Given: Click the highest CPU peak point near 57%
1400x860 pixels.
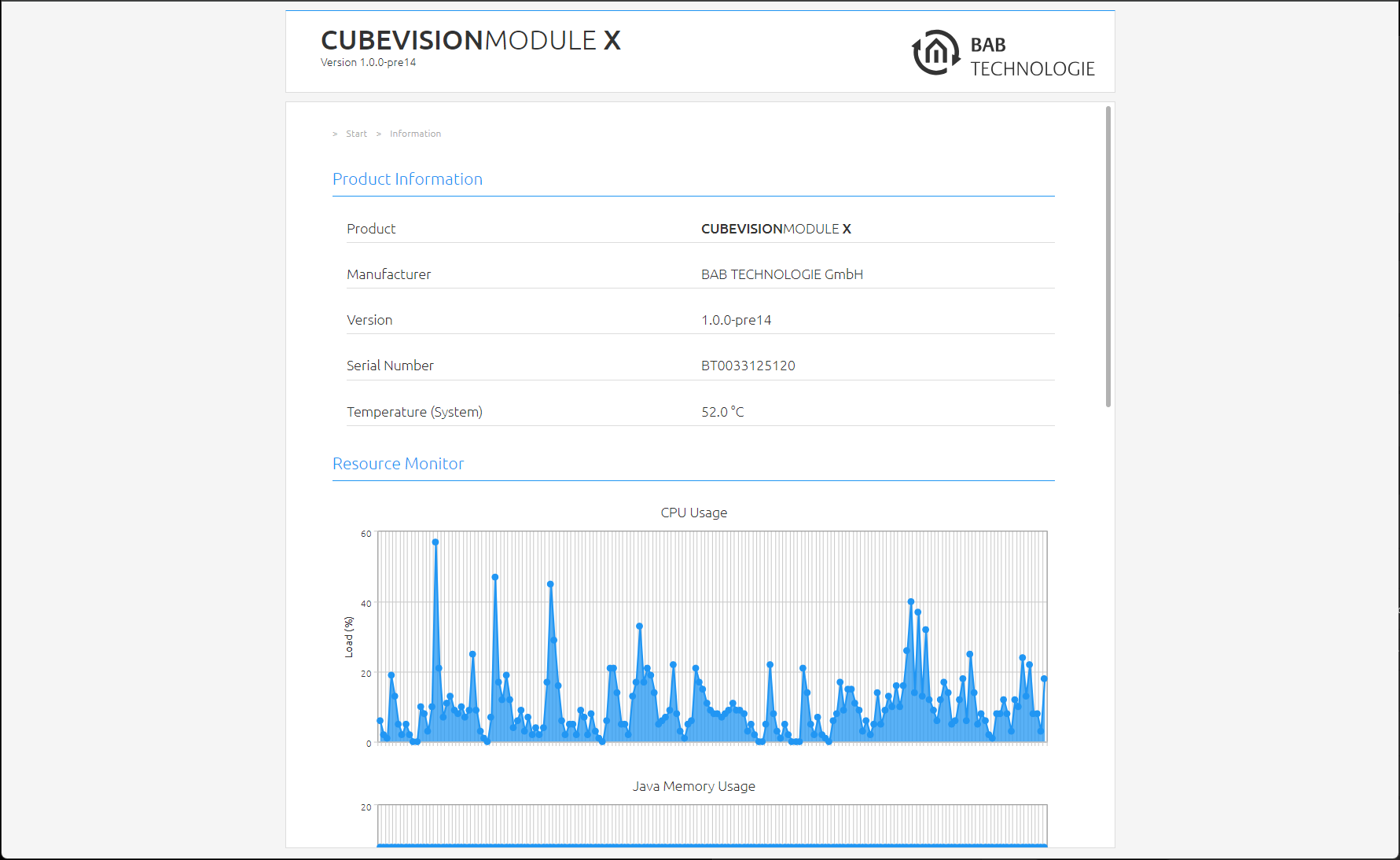Looking at the screenshot, I should pyautogui.click(x=435, y=542).
